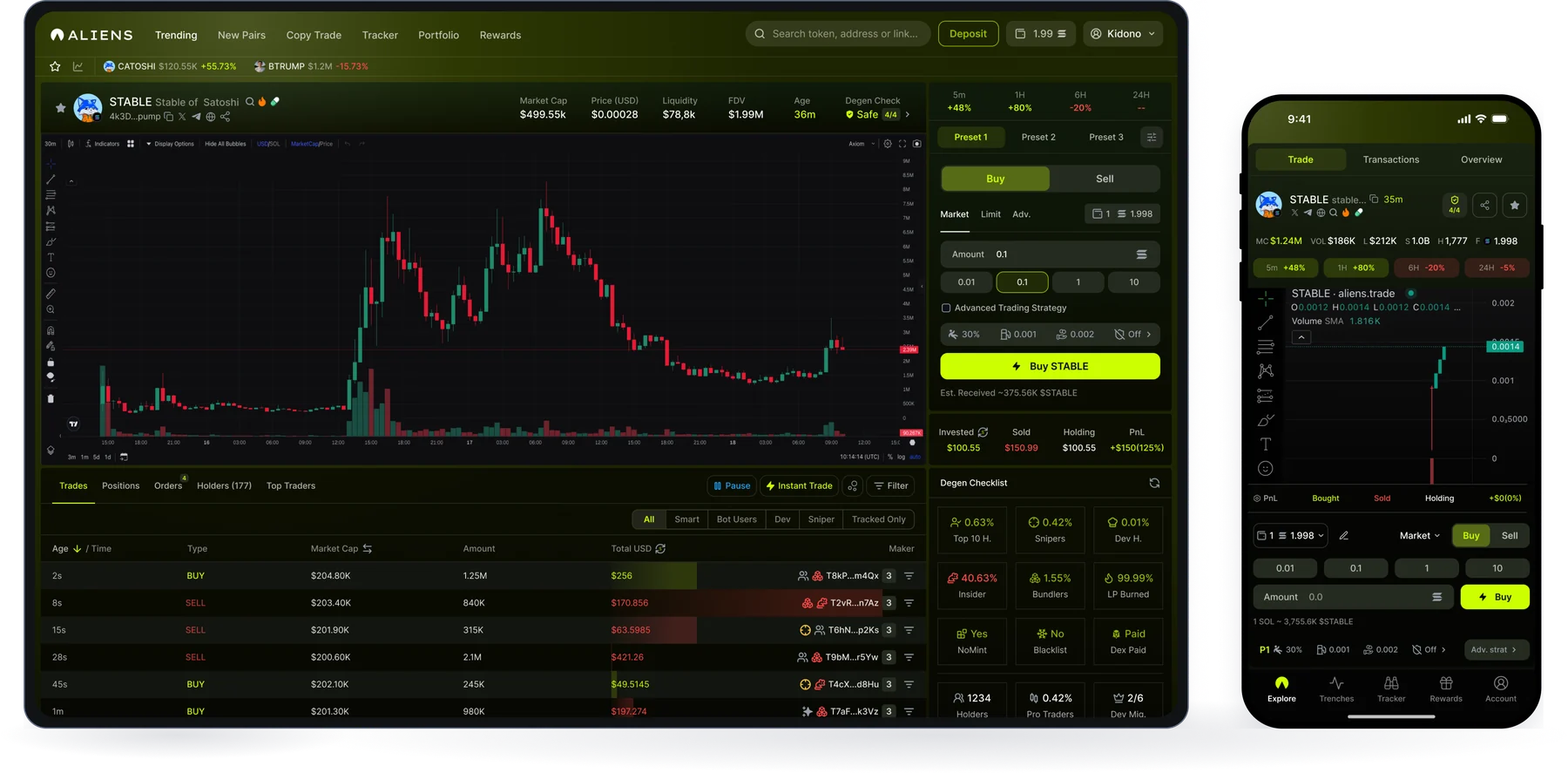This screenshot has width=1568, height=773.
Task: Favorite STABLE with the star in desktop header
Action: pos(60,108)
